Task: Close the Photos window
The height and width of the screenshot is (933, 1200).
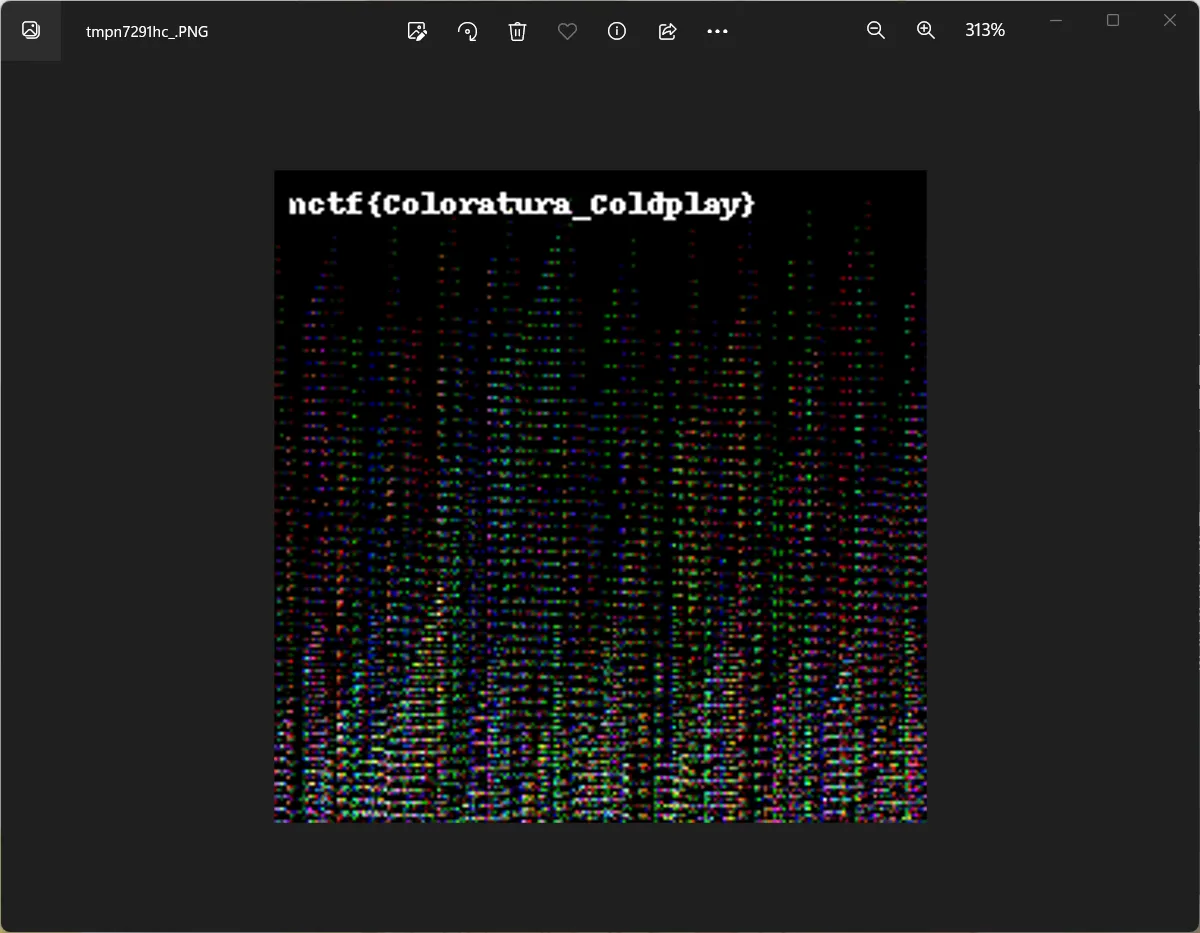Action: [1170, 20]
